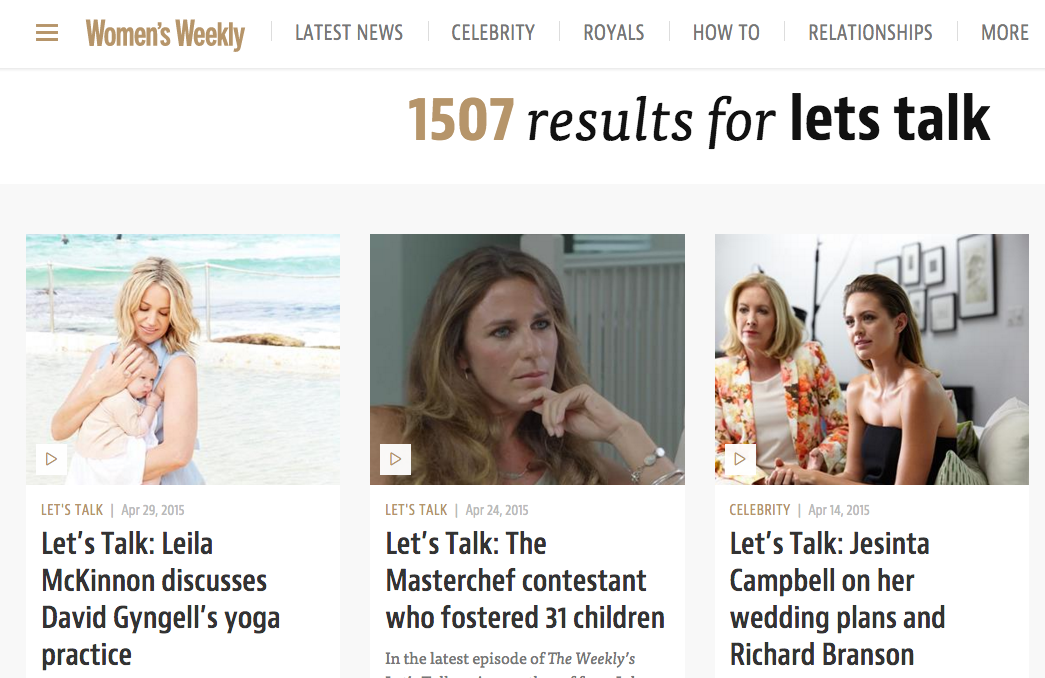Open the Jesinta Campbell couch photo
Screen dimensions: 1045x678
point(872,359)
